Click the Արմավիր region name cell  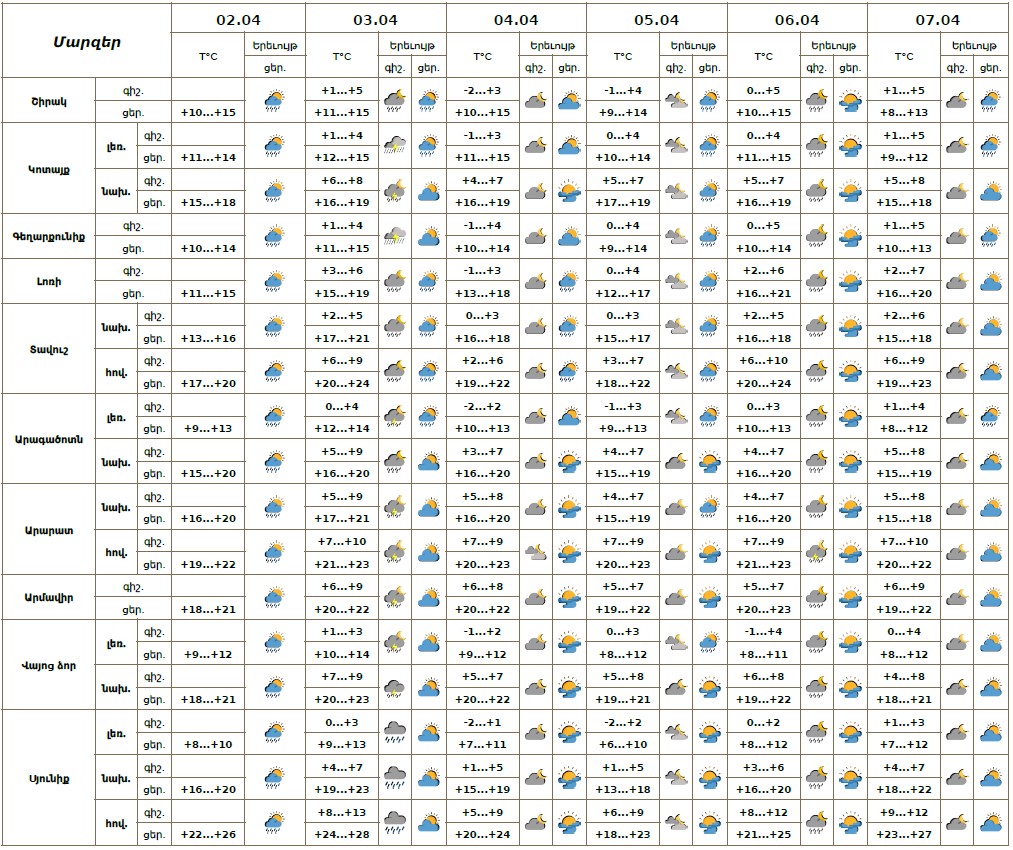click(48, 598)
